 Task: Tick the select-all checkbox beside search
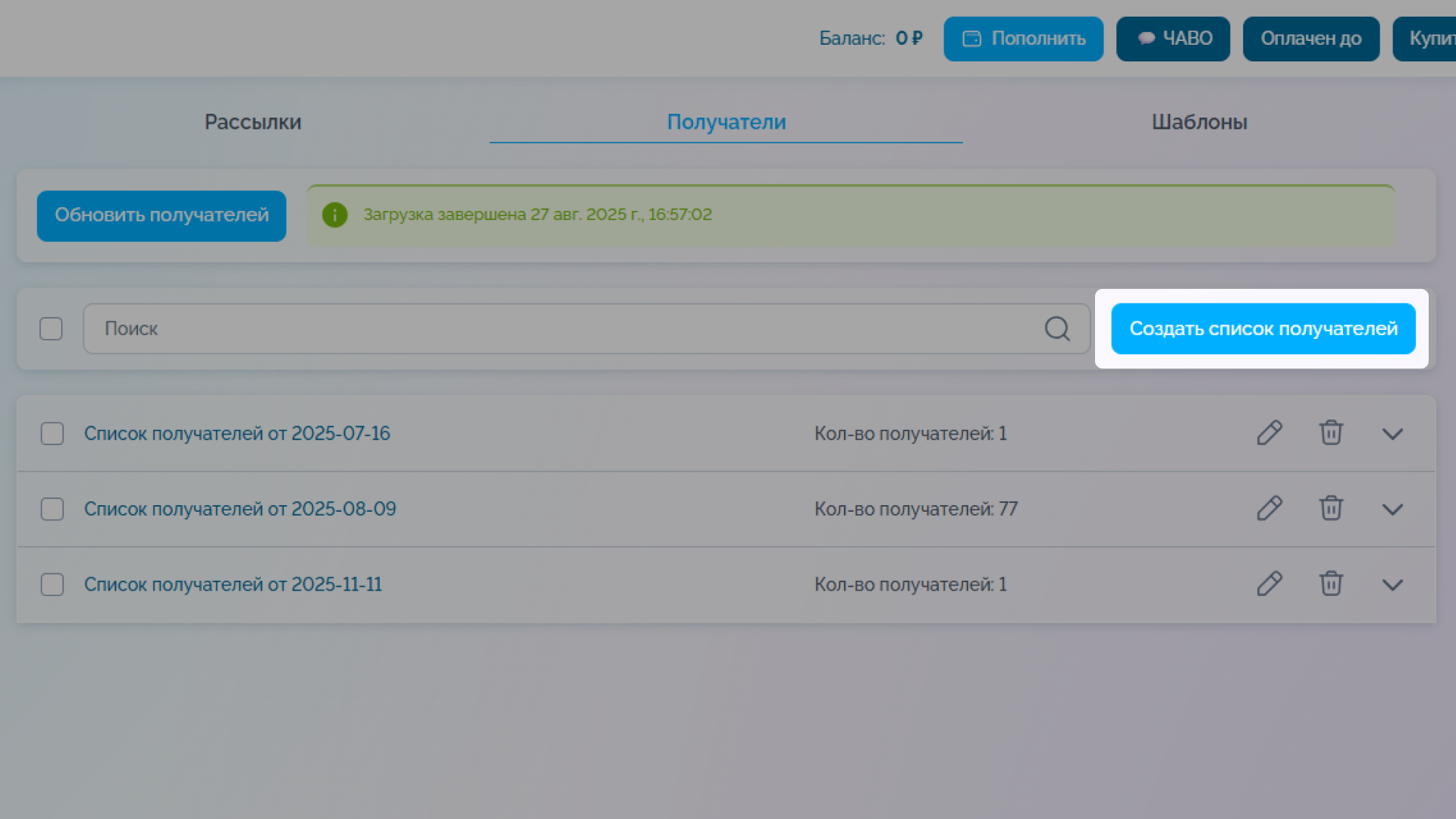[x=51, y=328]
